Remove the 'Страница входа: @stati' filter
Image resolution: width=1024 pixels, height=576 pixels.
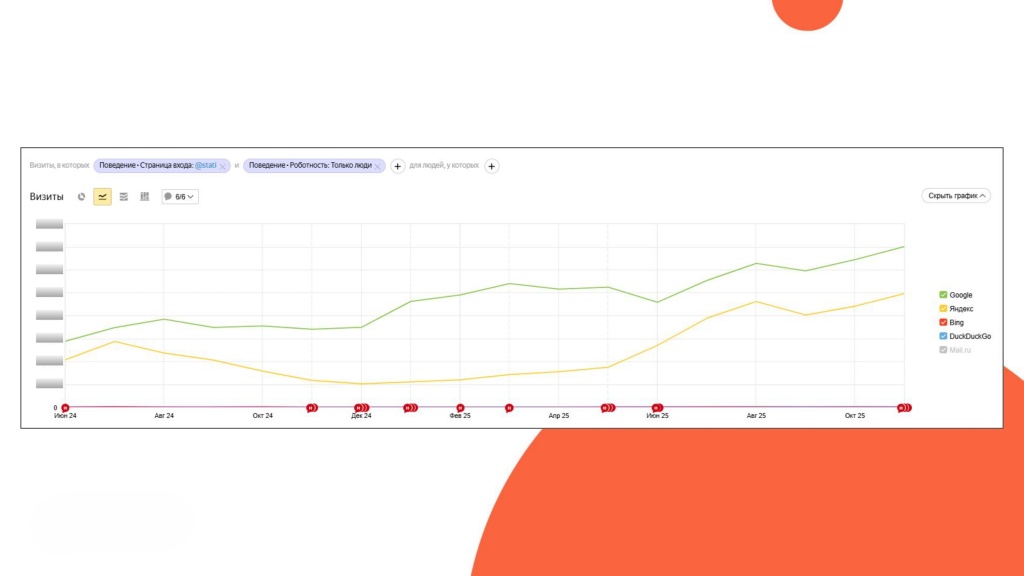[x=223, y=167]
